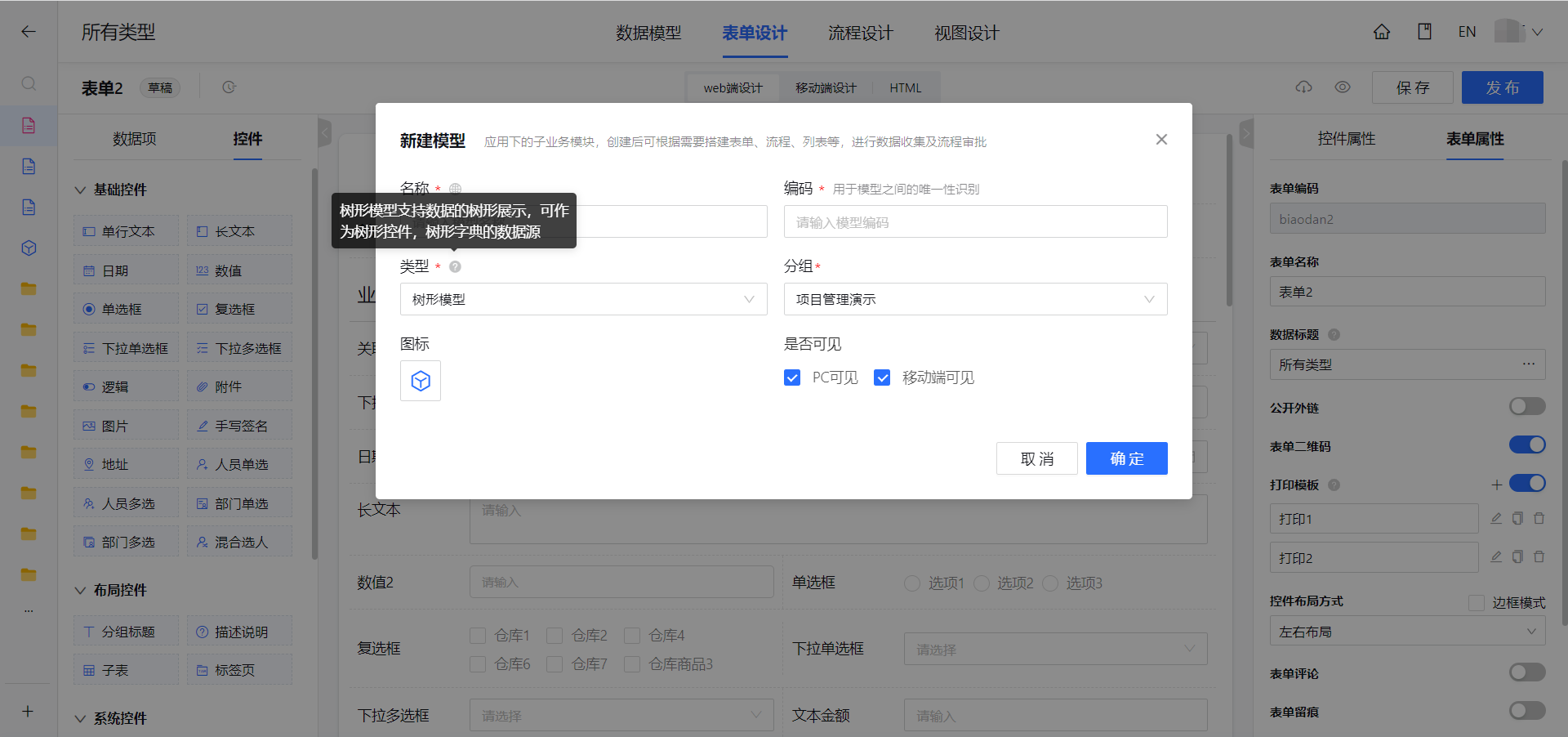Click the bookmark document icon in top bar

click(1424, 32)
